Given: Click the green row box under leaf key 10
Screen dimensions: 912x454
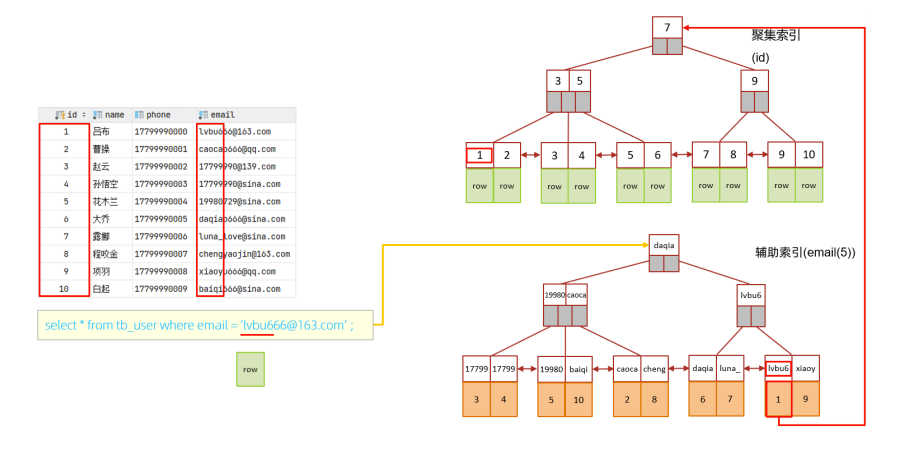Looking at the screenshot, I should [x=809, y=185].
